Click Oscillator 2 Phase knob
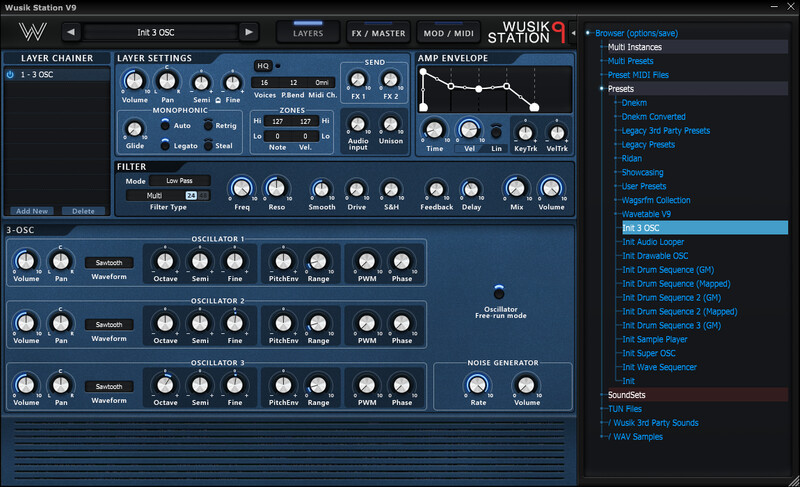Screen dimensions: 800x487 [x=402, y=323]
